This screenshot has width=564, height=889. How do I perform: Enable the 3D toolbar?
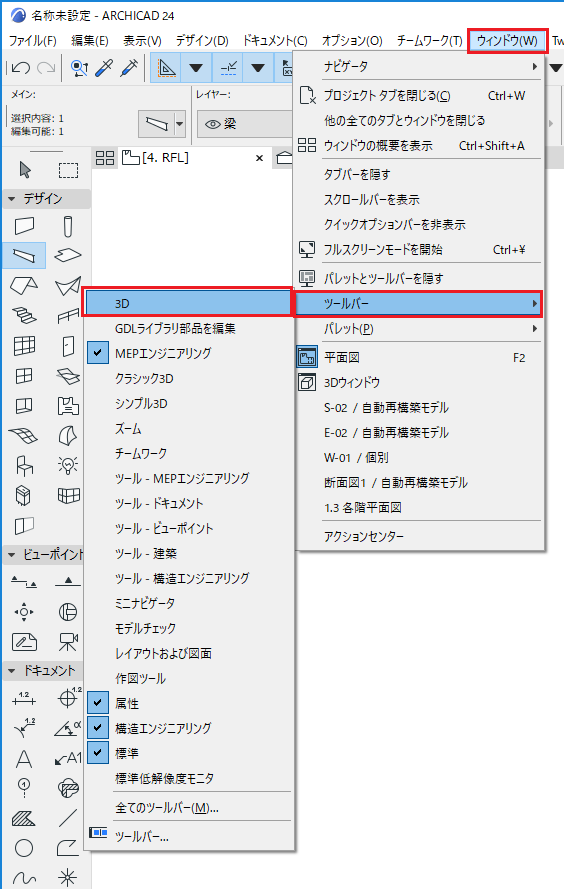[x=188, y=303]
